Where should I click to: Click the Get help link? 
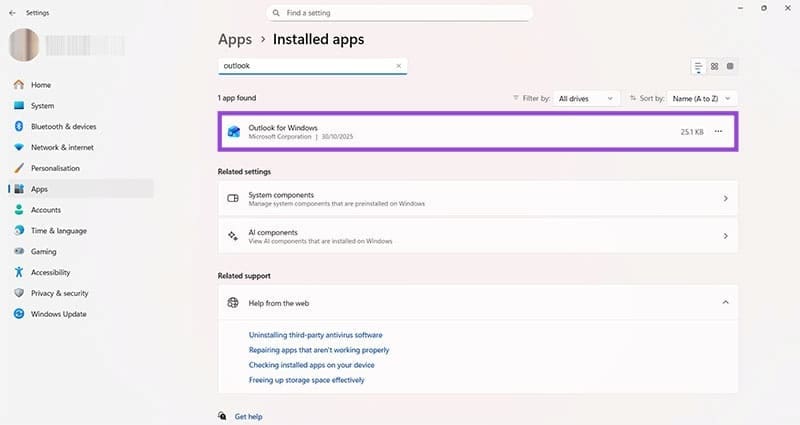tap(248, 416)
